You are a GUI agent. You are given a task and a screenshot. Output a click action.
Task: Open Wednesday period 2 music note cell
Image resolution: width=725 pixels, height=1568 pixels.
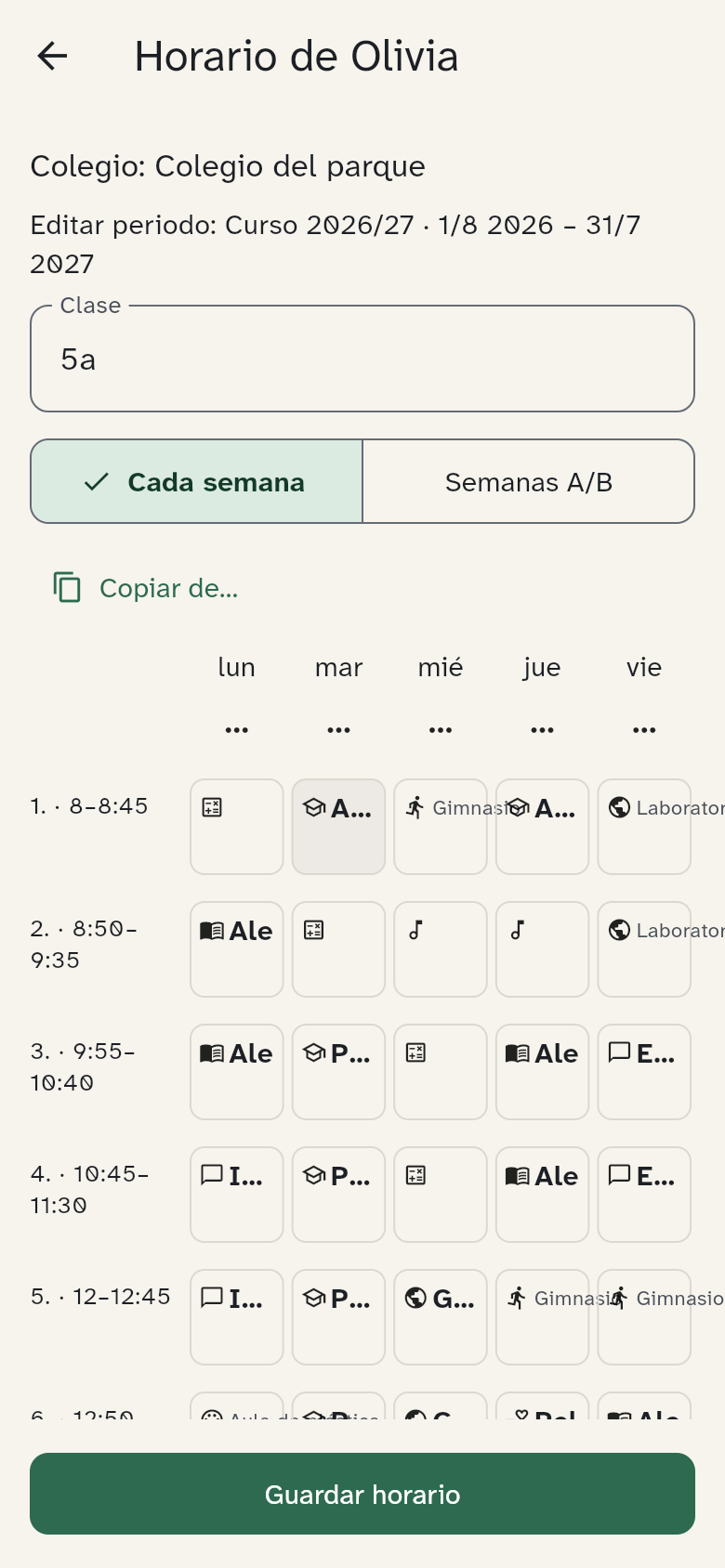pyautogui.click(x=441, y=949)
